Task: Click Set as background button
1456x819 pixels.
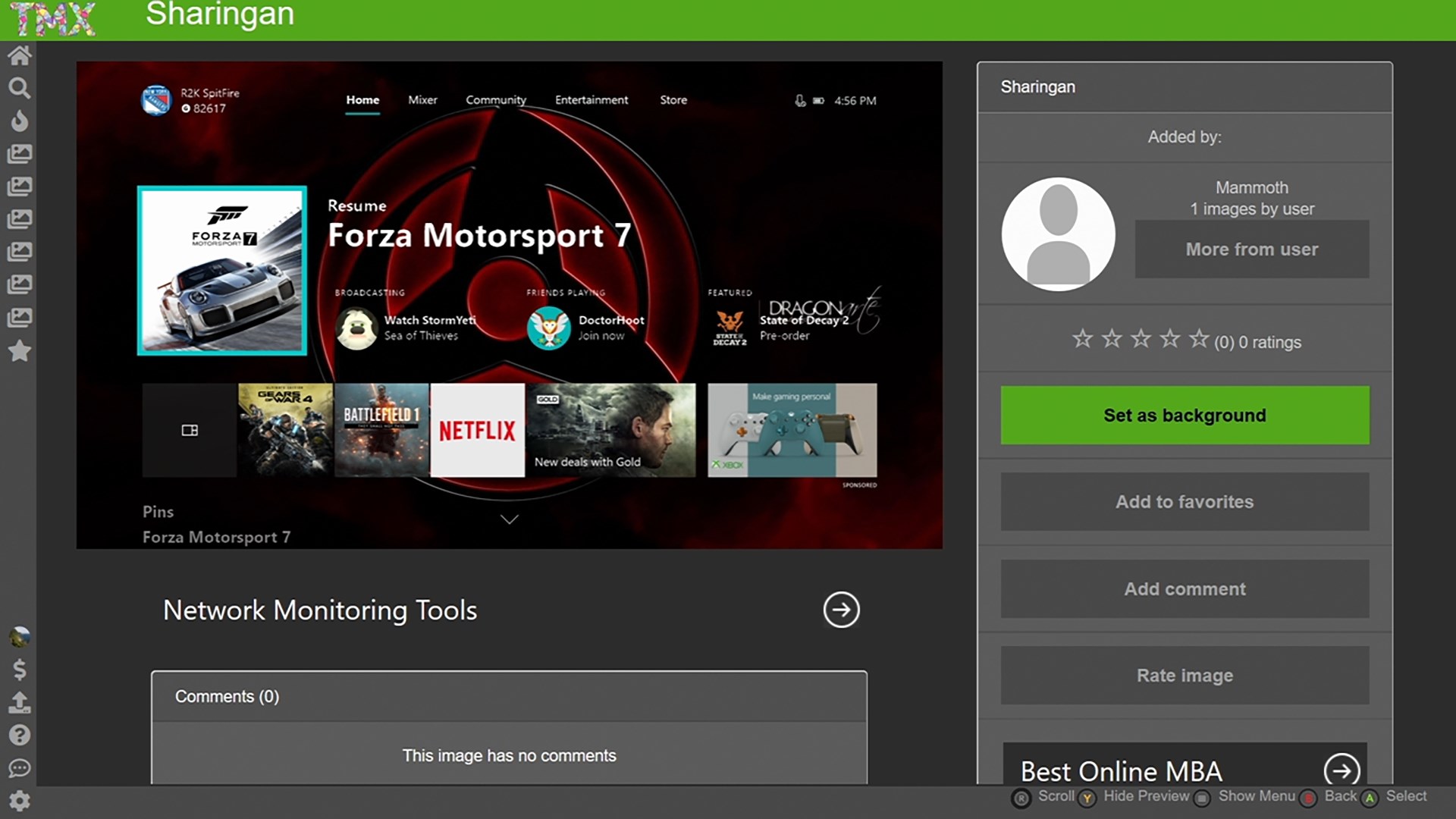Action: click(x=1185, y=415)
